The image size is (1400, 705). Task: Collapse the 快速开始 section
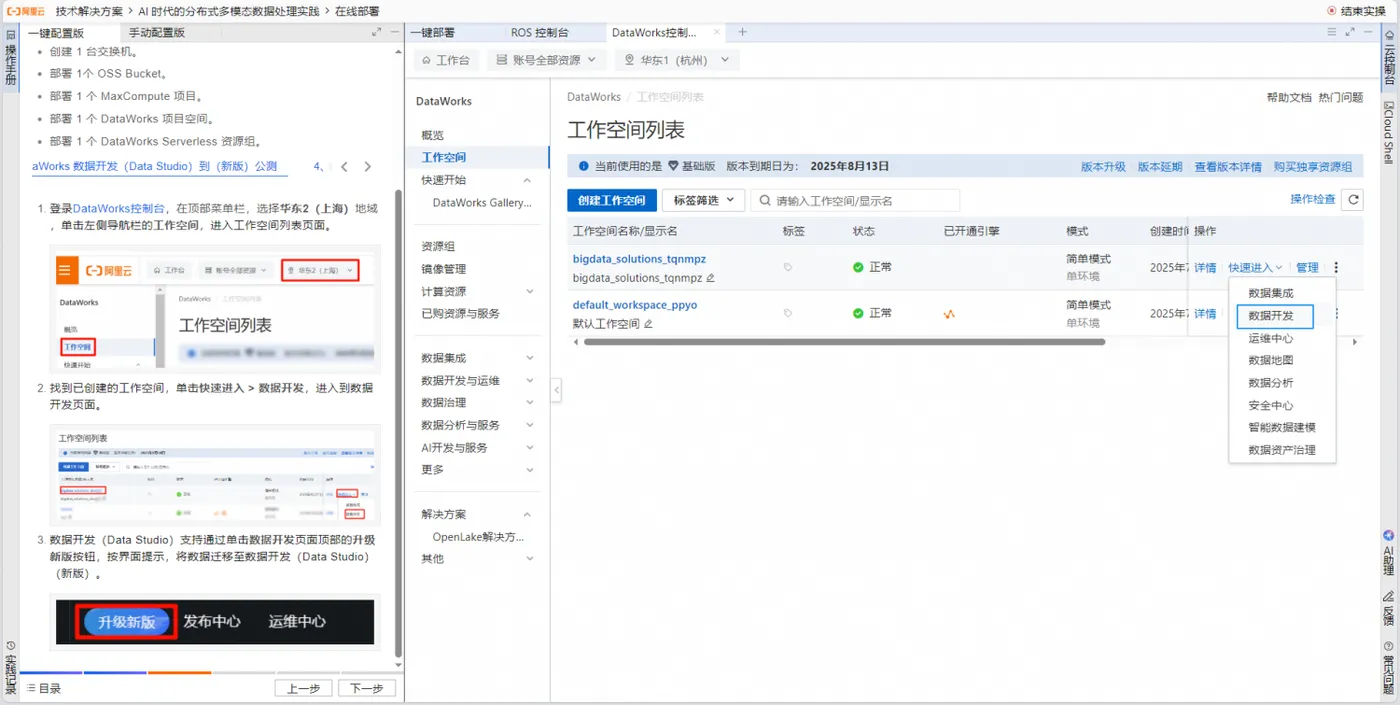(528, 180)
